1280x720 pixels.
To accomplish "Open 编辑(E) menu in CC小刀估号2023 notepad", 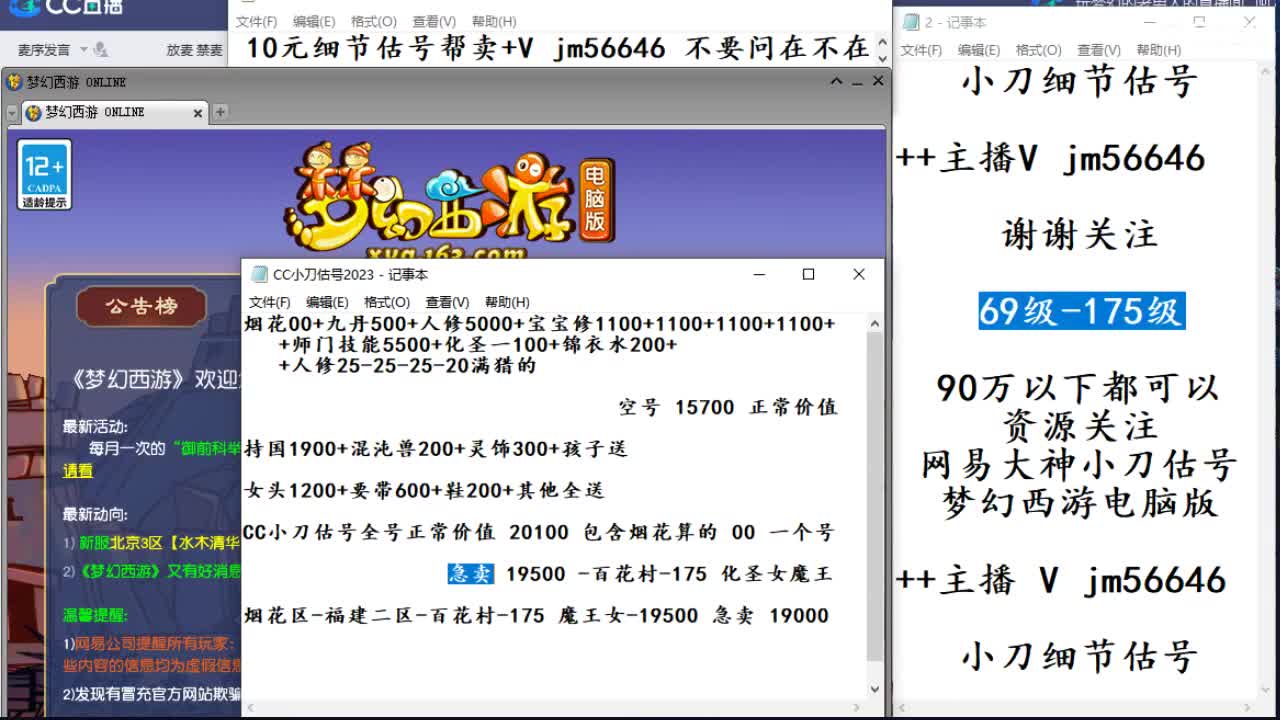I will pyautogui.click(x=327, y=302).
